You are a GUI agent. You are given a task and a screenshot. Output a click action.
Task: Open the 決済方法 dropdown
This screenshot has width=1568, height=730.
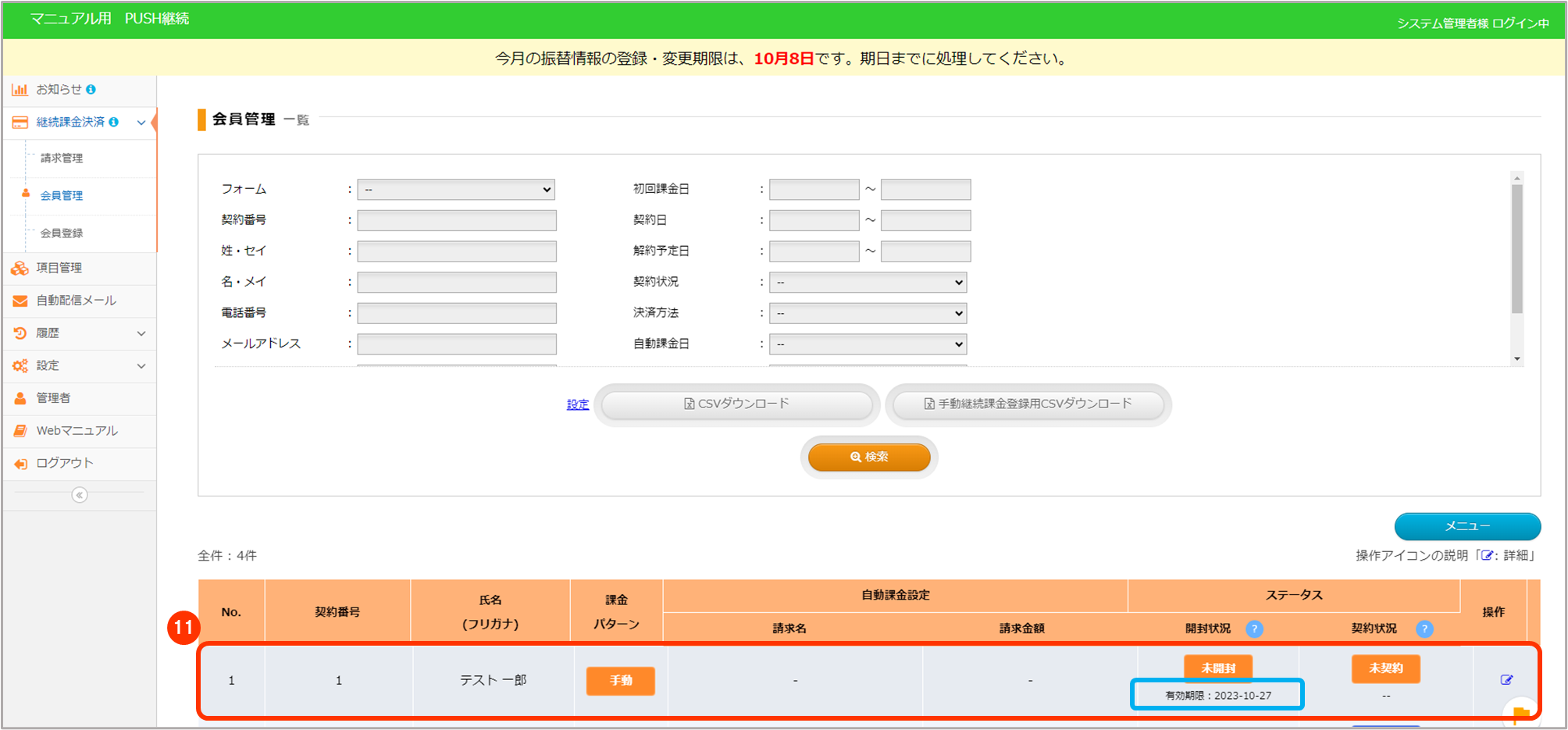coord(868,314)
